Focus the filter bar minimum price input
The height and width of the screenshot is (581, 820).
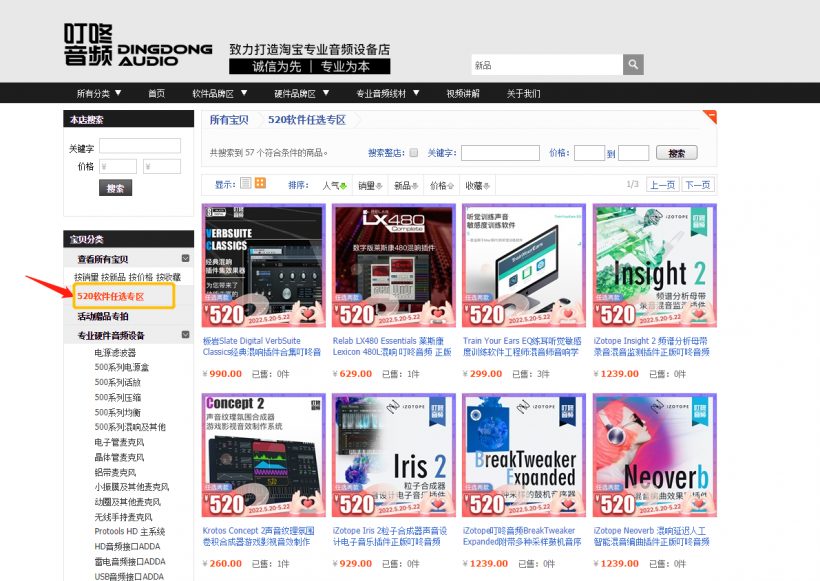(589, 153)
